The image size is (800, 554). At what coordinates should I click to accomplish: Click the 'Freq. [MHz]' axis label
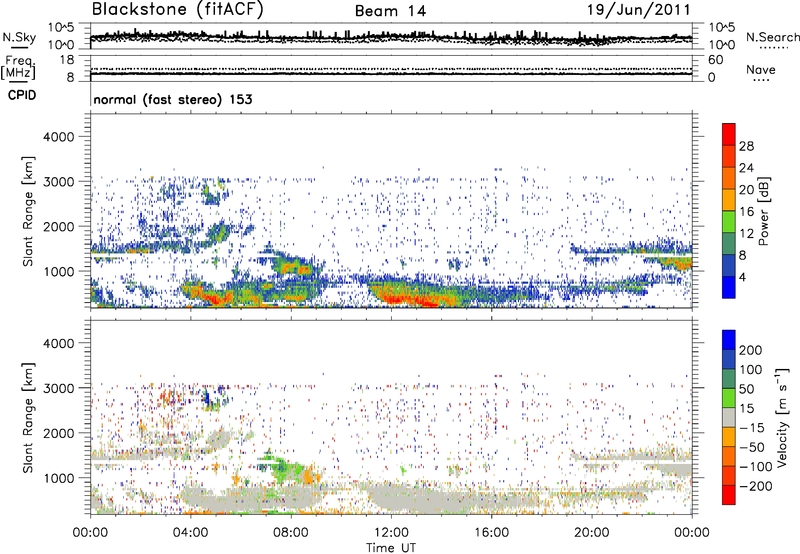pos(18,67)
